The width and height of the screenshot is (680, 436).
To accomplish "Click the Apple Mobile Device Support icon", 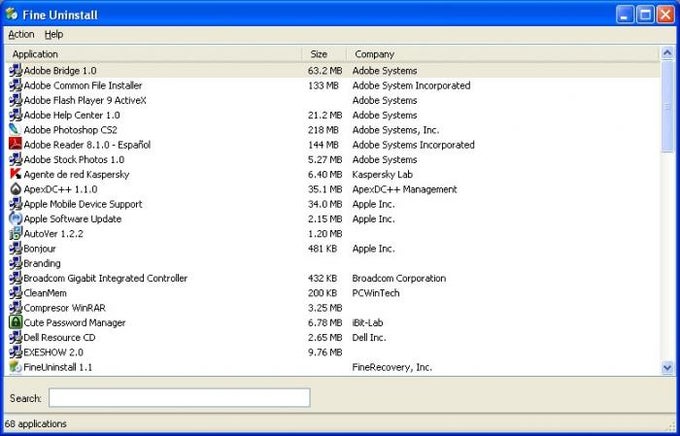I will click(x=16, y=204).
